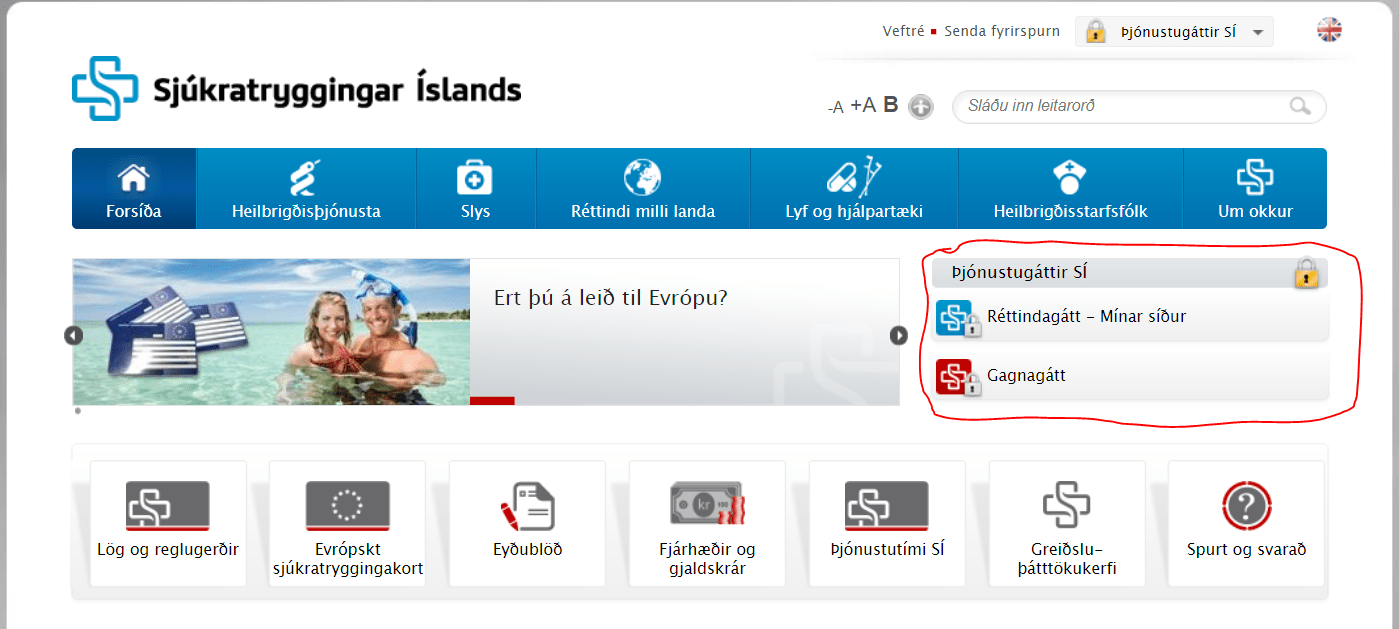Viewport: 1399px width, 629px height.
Task: Click the Spurt og svarað question icon
Action: (x=1246, y=506)
